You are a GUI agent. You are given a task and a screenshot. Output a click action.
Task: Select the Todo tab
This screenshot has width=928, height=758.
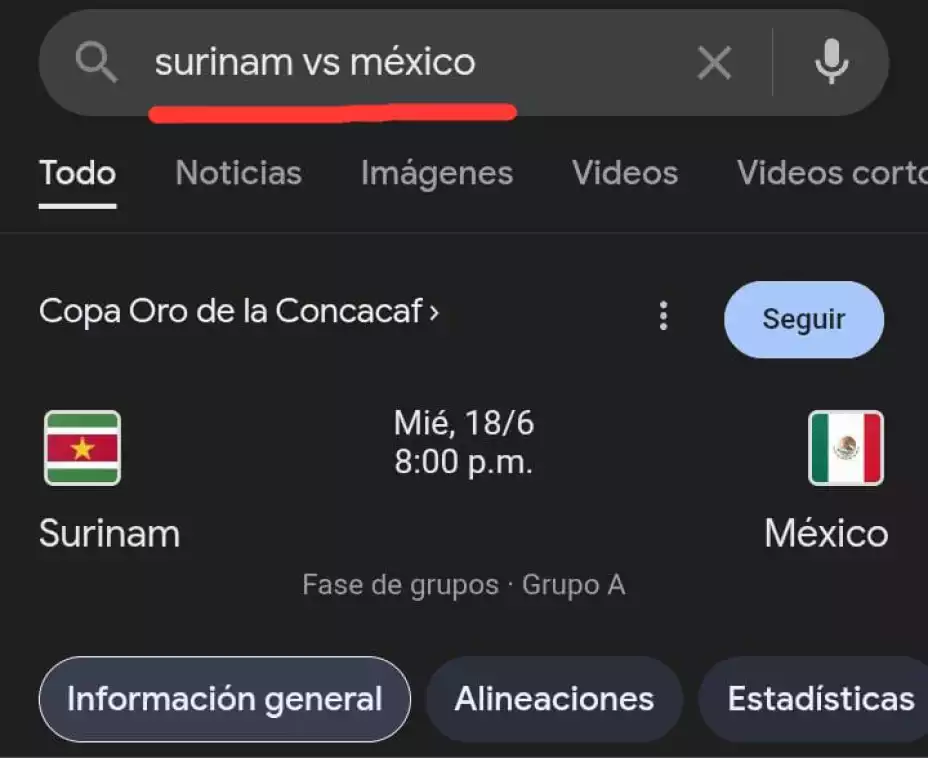(77, 173)
